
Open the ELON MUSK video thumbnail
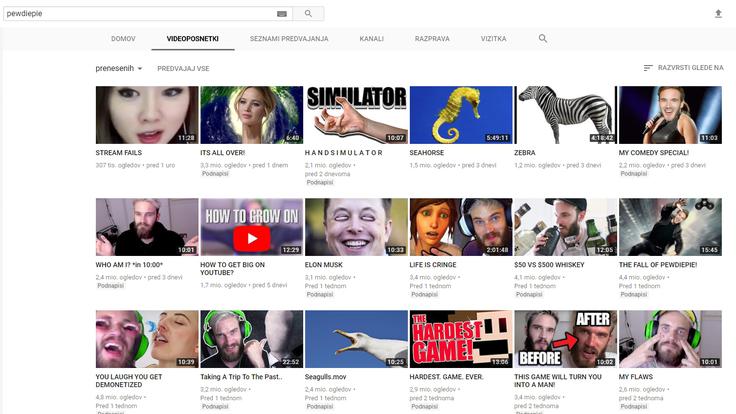[356, 227]
